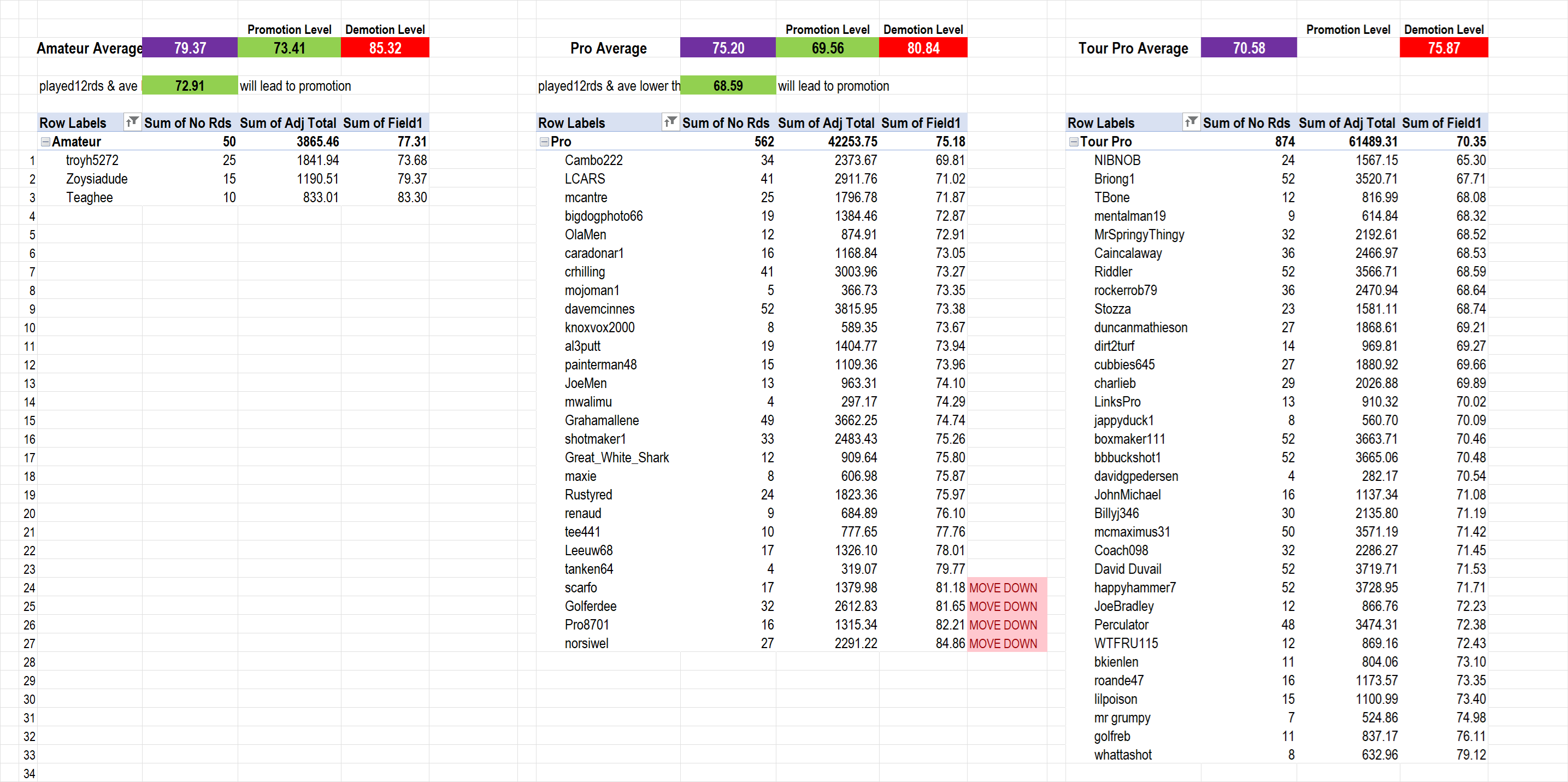Image resolution: width=1568 pixels, height=782 pixels.
Task: Select green Pro promotion level cell 69.56
Action: (827, 48)
